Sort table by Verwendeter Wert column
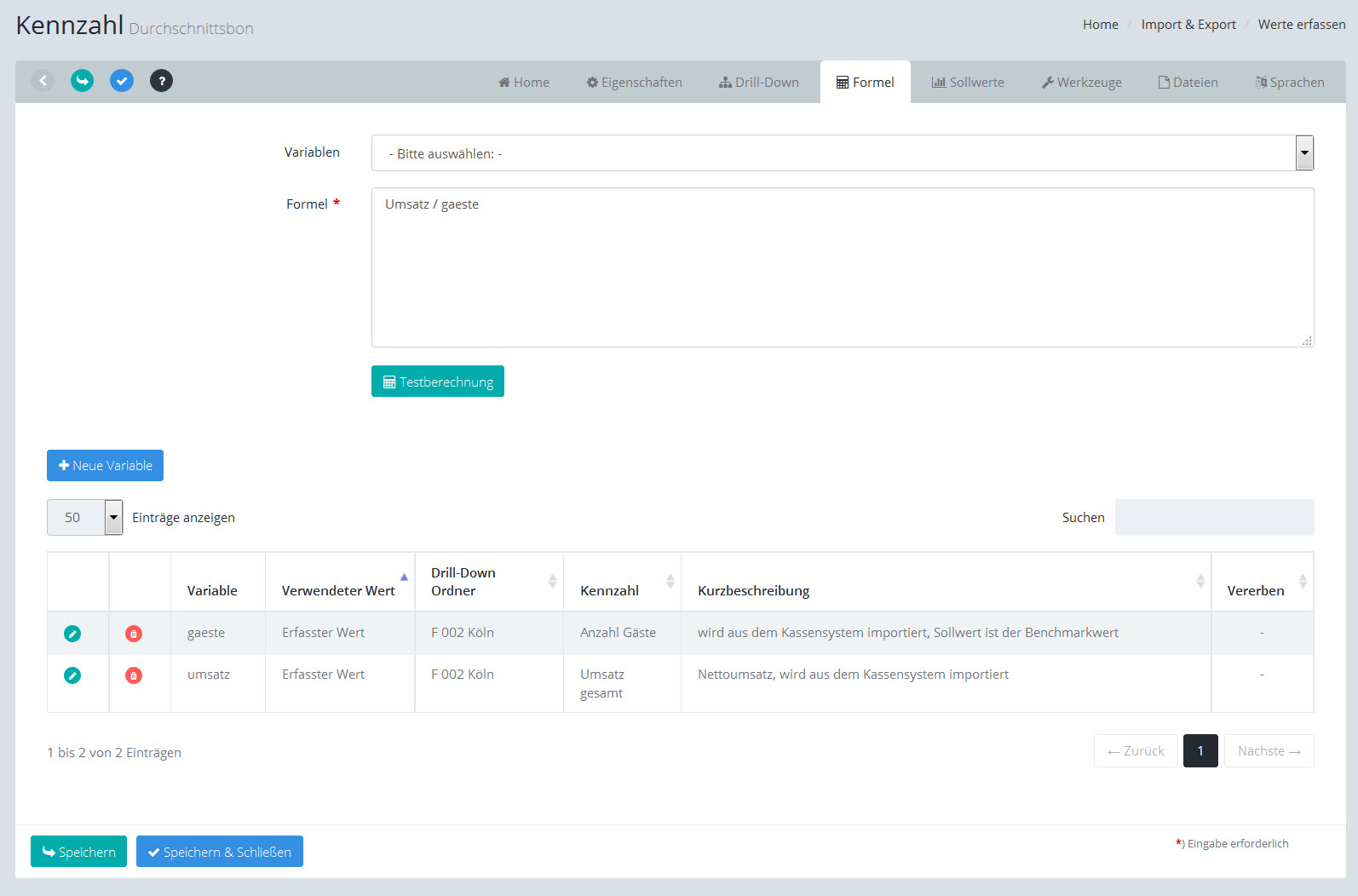This screenshot has width=1358, height=896. pos(339,590)
